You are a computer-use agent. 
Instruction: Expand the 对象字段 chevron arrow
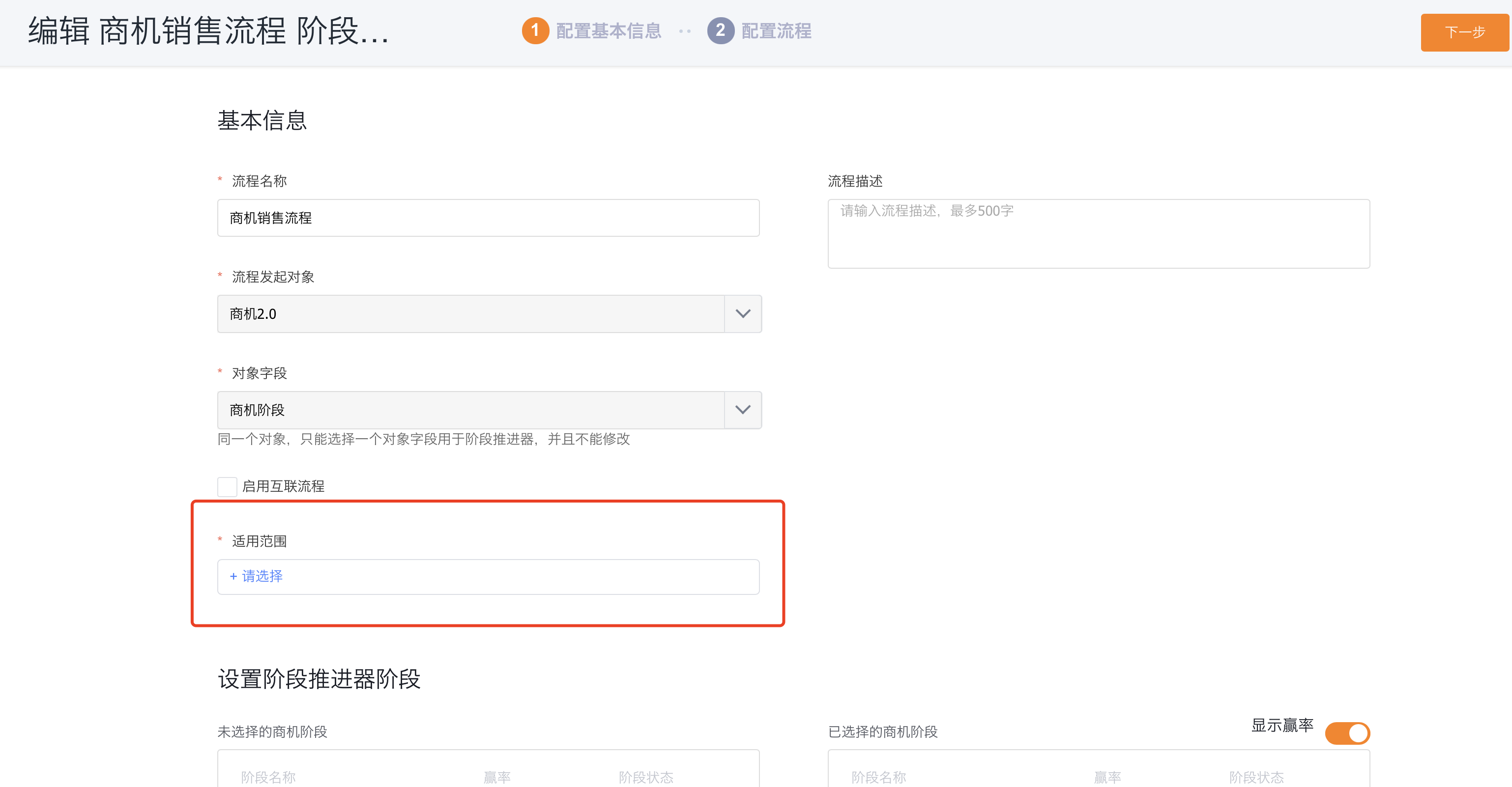[x=743, y=410]
